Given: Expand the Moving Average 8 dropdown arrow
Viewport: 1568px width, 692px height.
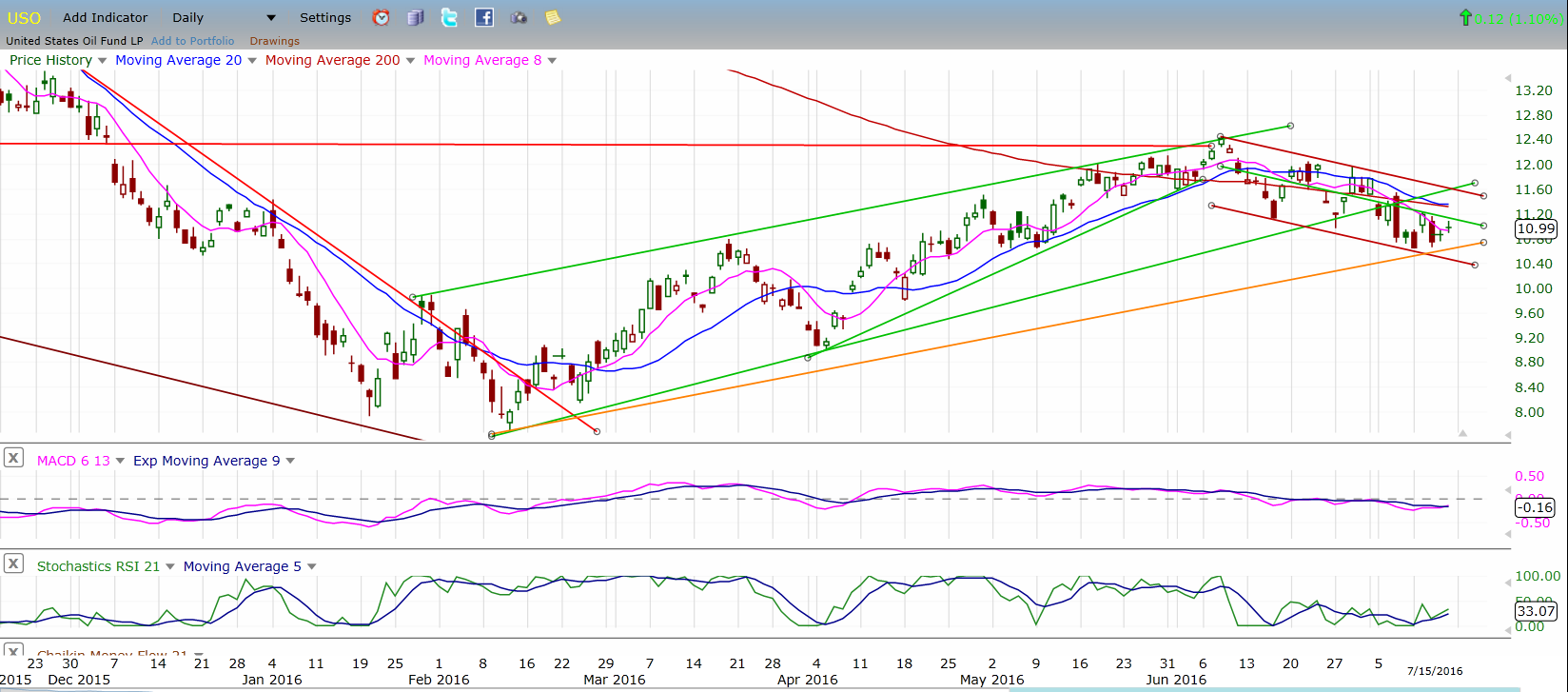Looking at the screenshot, I should click(x=552, y=61).
